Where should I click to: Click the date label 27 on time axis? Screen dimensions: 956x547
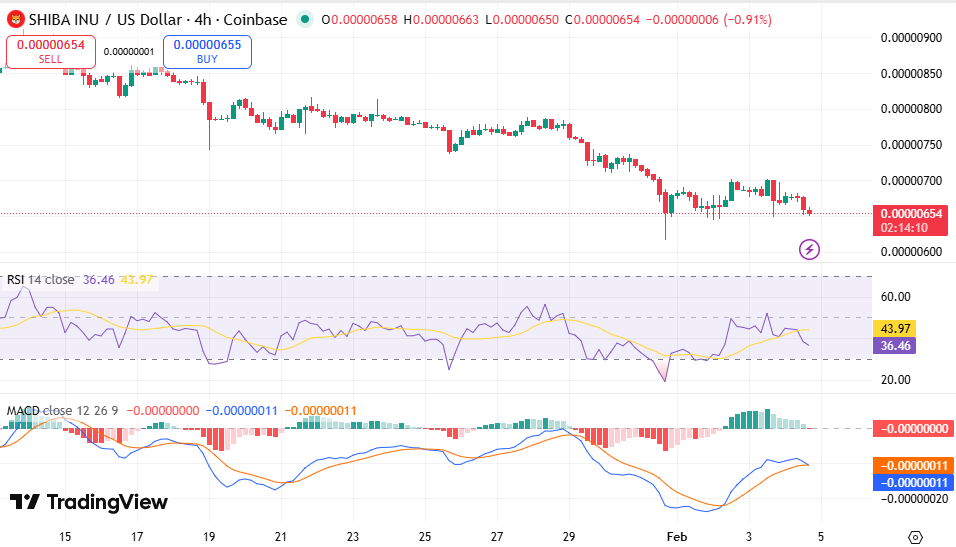tap(497, 537)
